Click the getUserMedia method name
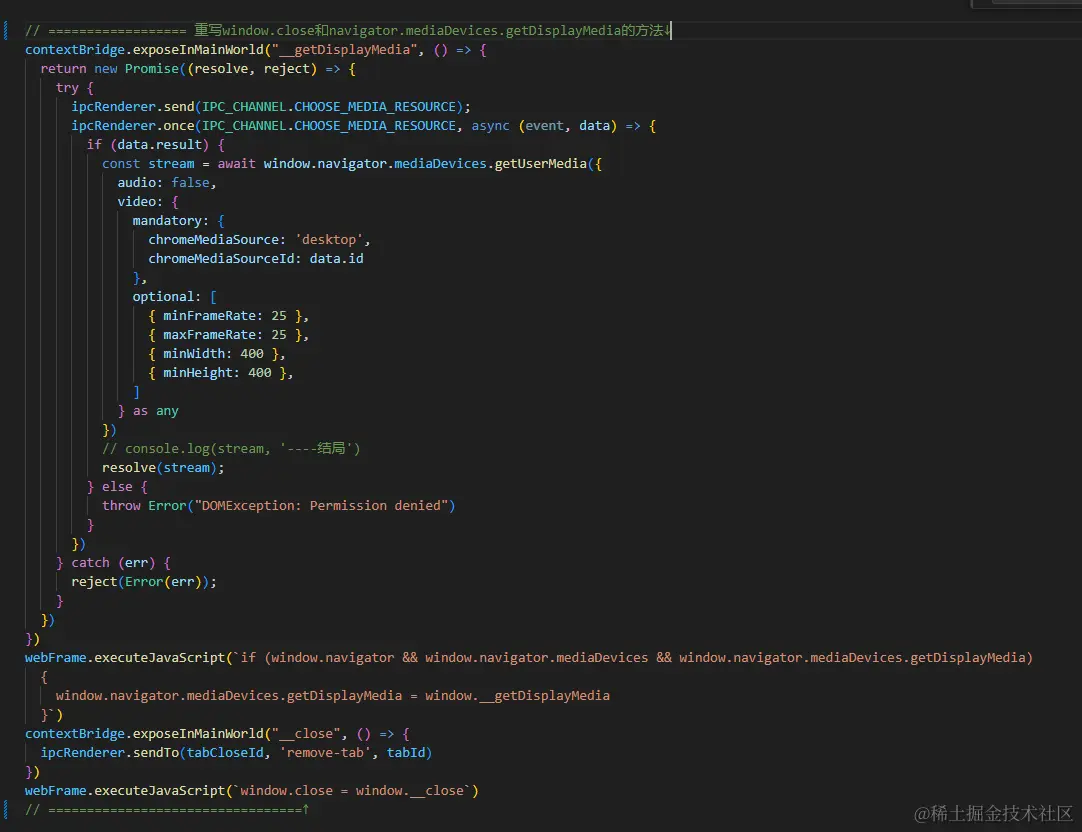The width and height of the screenshot is (1082, 832). (x=540, y=164)
